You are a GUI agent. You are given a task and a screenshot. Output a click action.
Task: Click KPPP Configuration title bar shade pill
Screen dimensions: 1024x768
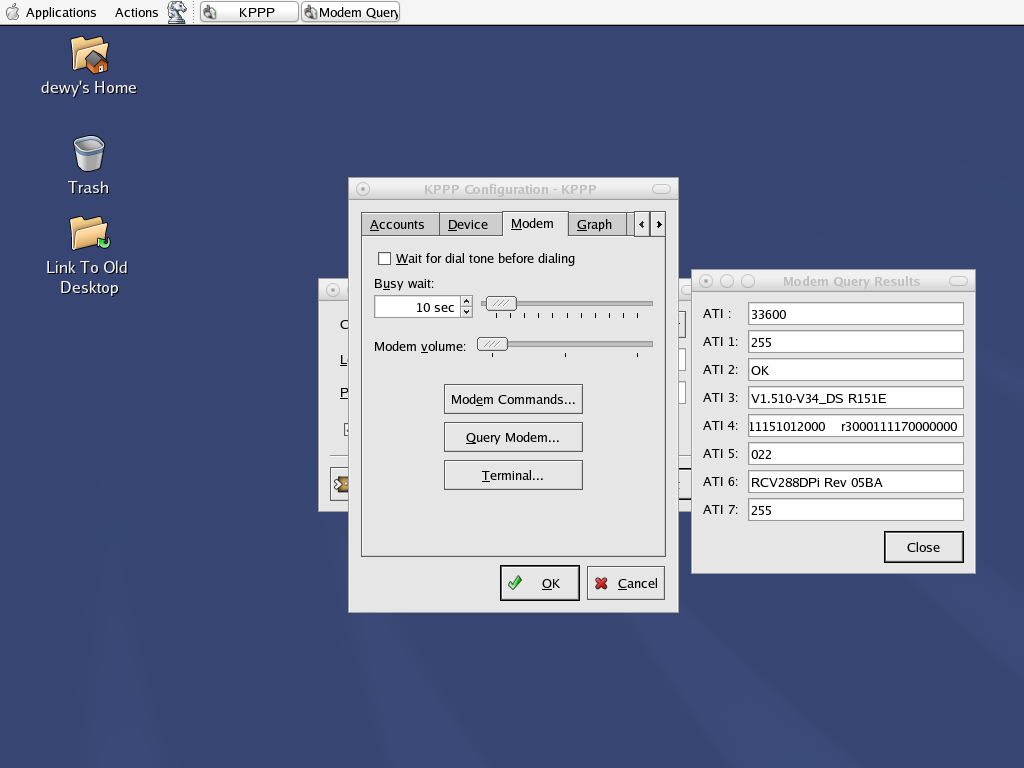coord(662,189)
